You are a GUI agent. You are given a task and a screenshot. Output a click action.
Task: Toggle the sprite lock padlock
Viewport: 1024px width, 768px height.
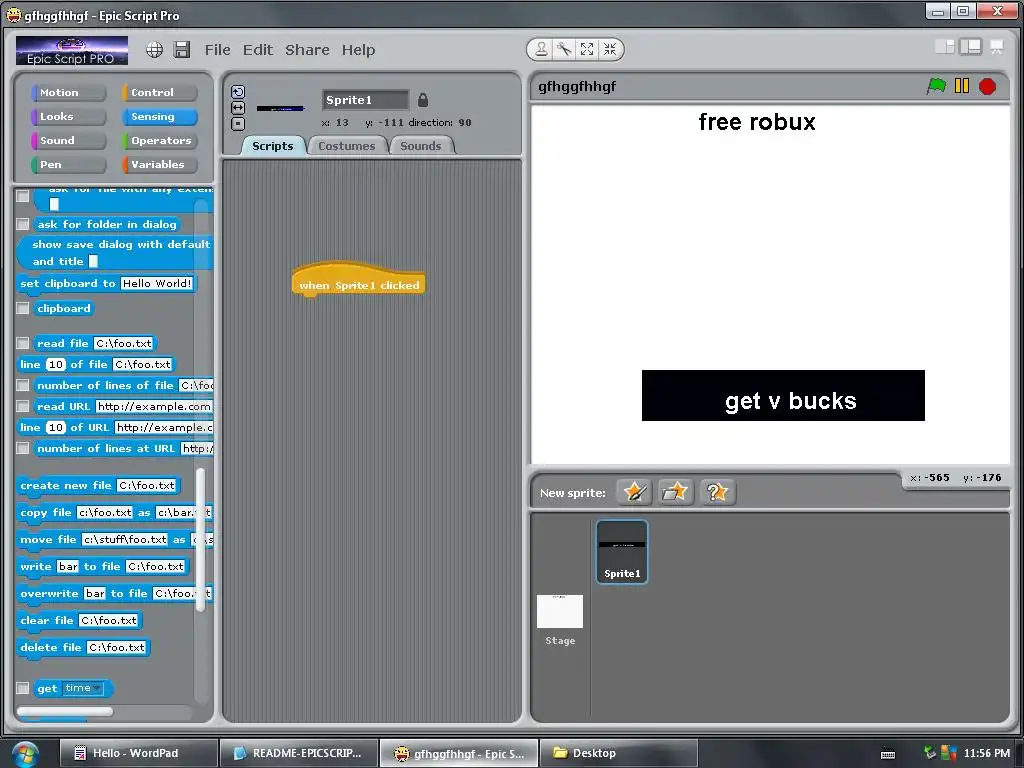click(x=423, y=100)
